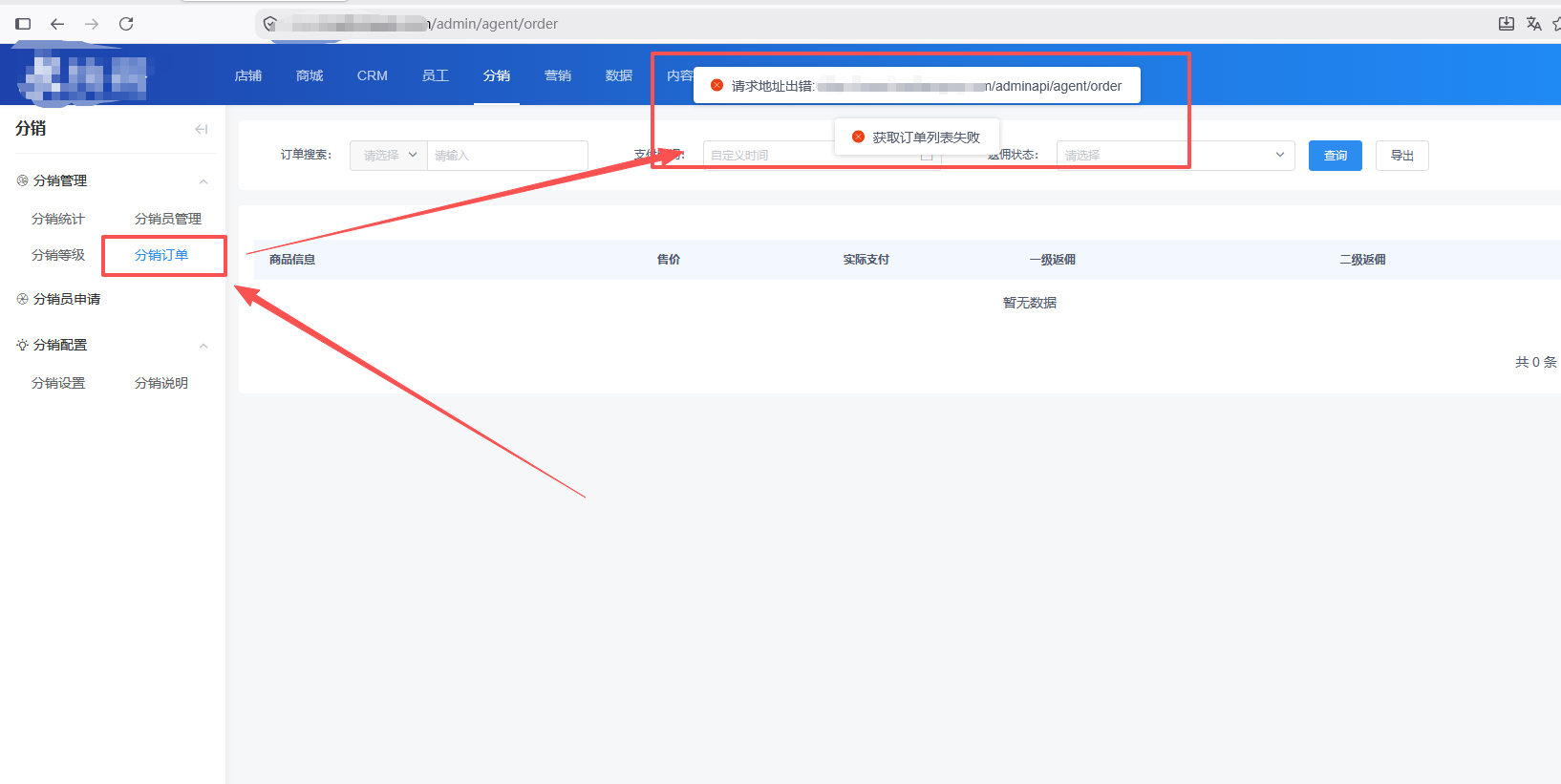Open 分销员管理 in the sidebar
This screenshot has height=784, width=1561.
point(168,219)
